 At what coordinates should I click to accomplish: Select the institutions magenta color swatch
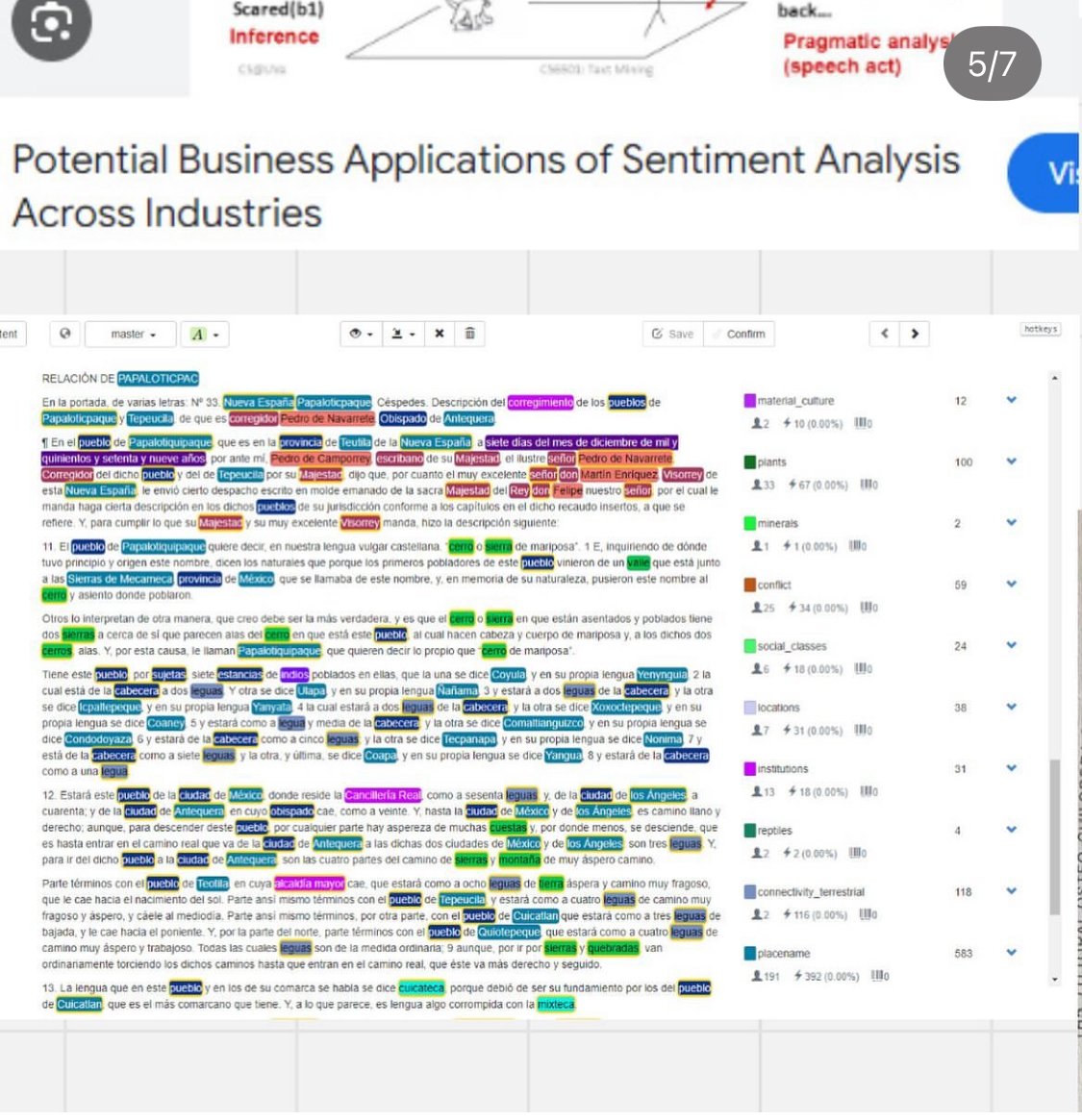click(750, 769)
